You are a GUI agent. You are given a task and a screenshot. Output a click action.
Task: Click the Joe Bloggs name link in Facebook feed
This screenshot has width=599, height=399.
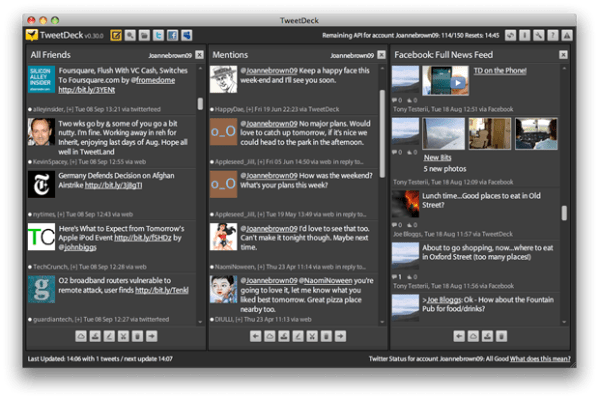tap(444, 300)
